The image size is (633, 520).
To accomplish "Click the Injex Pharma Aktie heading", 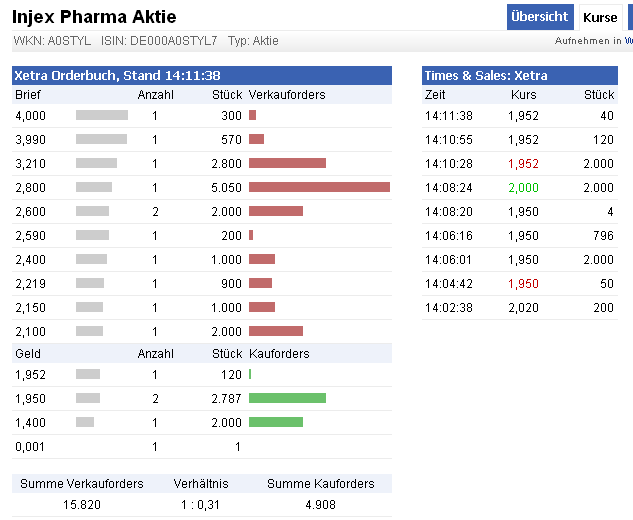I will coord(95,17).
